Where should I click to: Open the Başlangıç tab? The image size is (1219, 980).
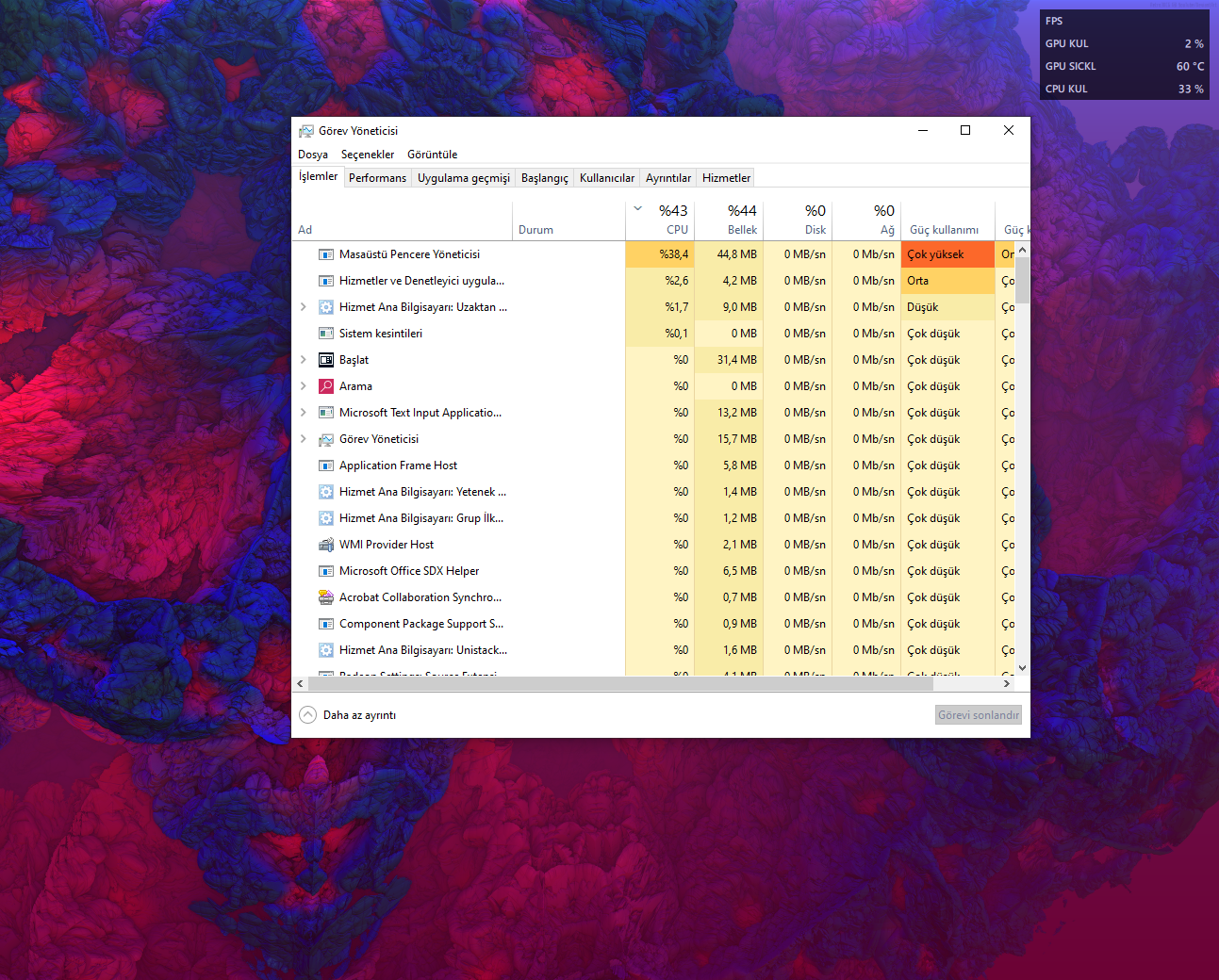tap(545, 178)
